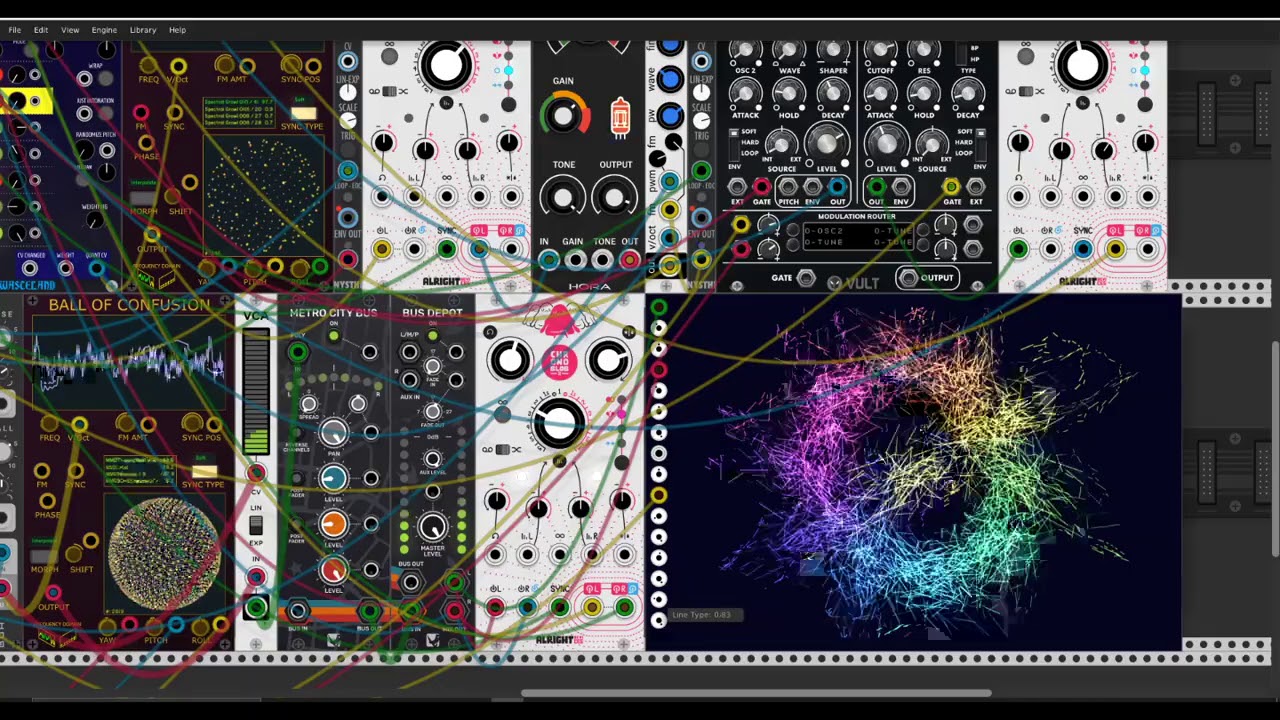This screenshot has height=720, width=1280.
Task: Click the Hora IN input jack
Action: click(548, 260)
